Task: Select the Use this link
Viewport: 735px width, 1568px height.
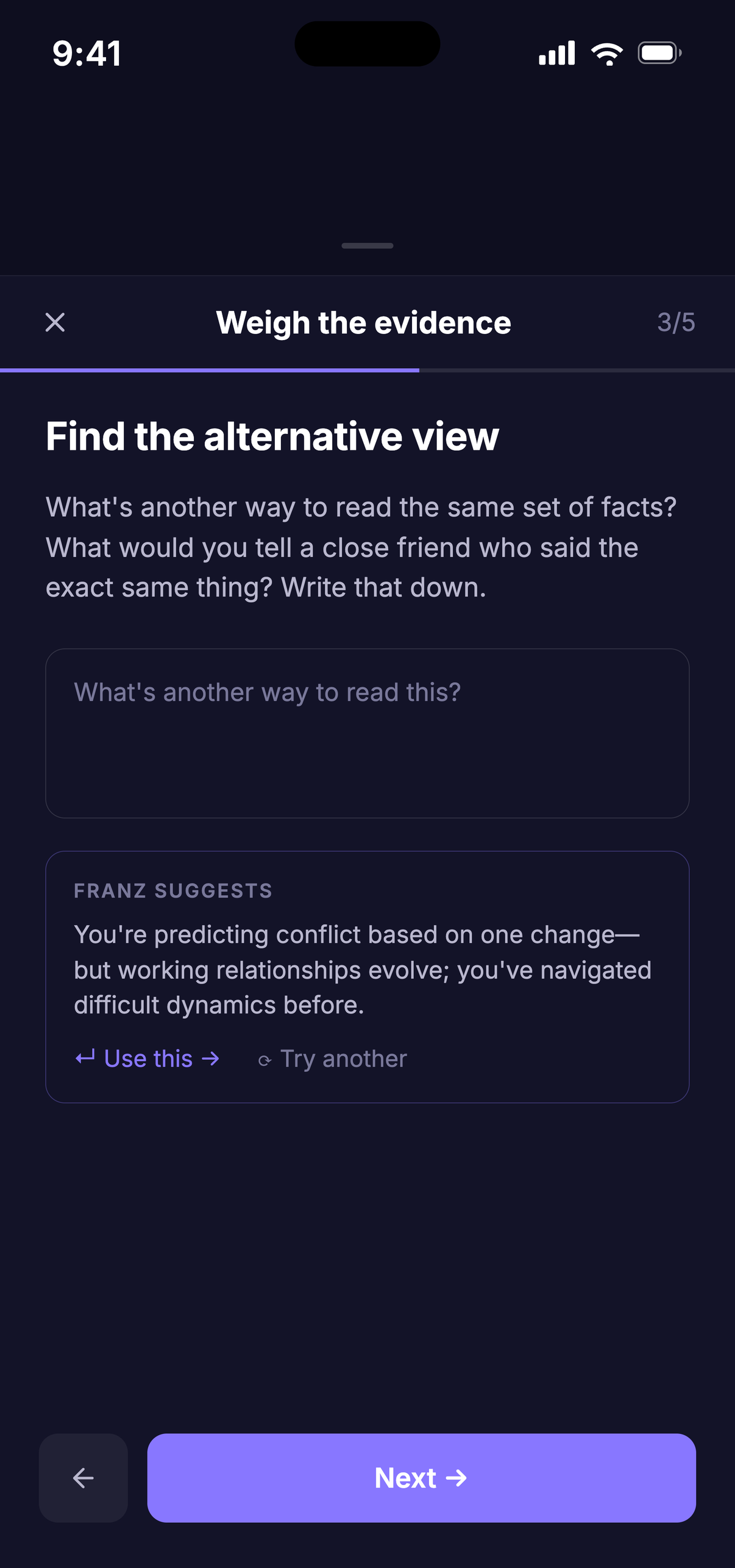Action: [147, 1059]
